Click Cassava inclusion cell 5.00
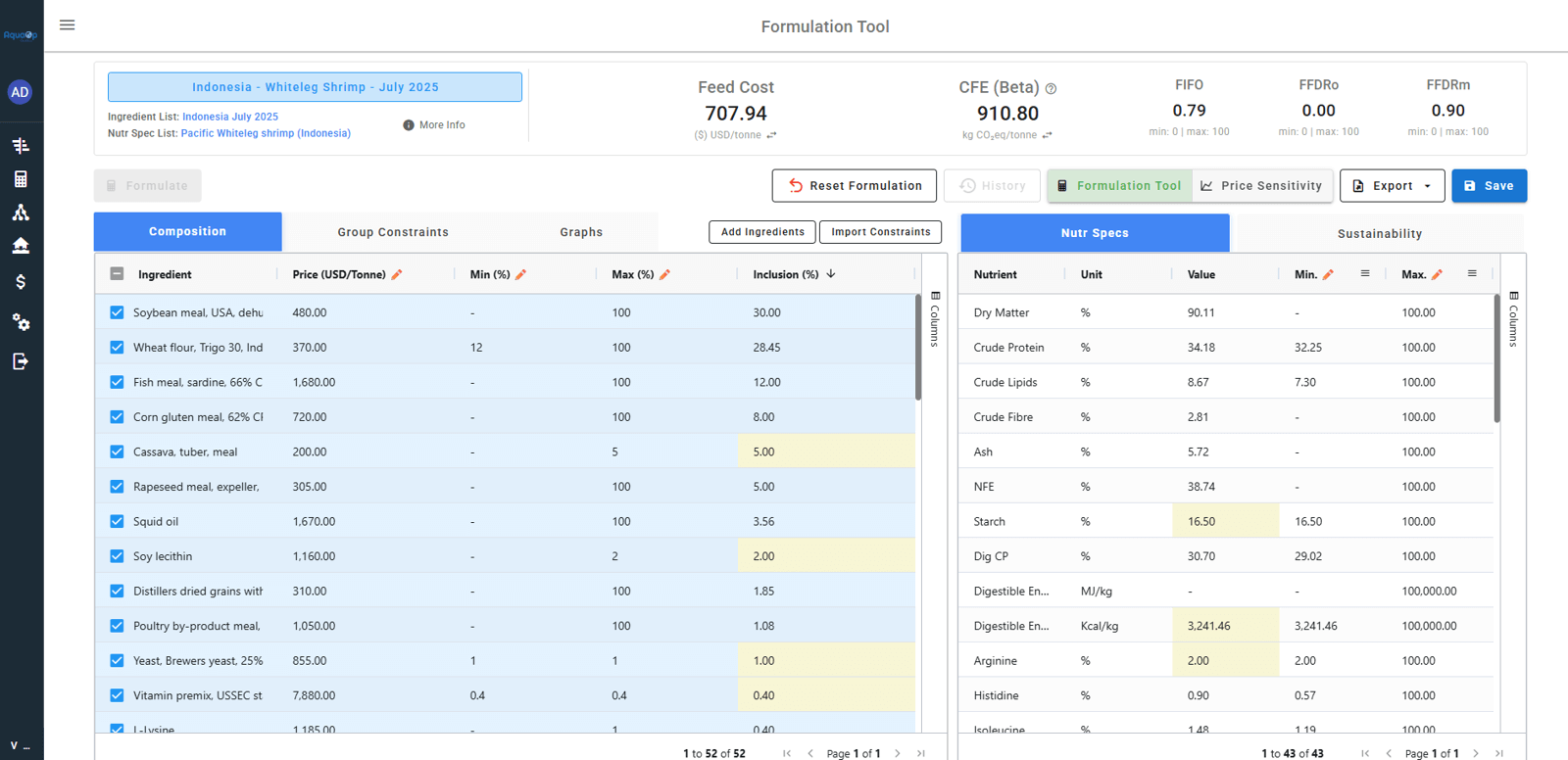The width and height of the screenshot is (1568, 760). [x=826, y=451]
